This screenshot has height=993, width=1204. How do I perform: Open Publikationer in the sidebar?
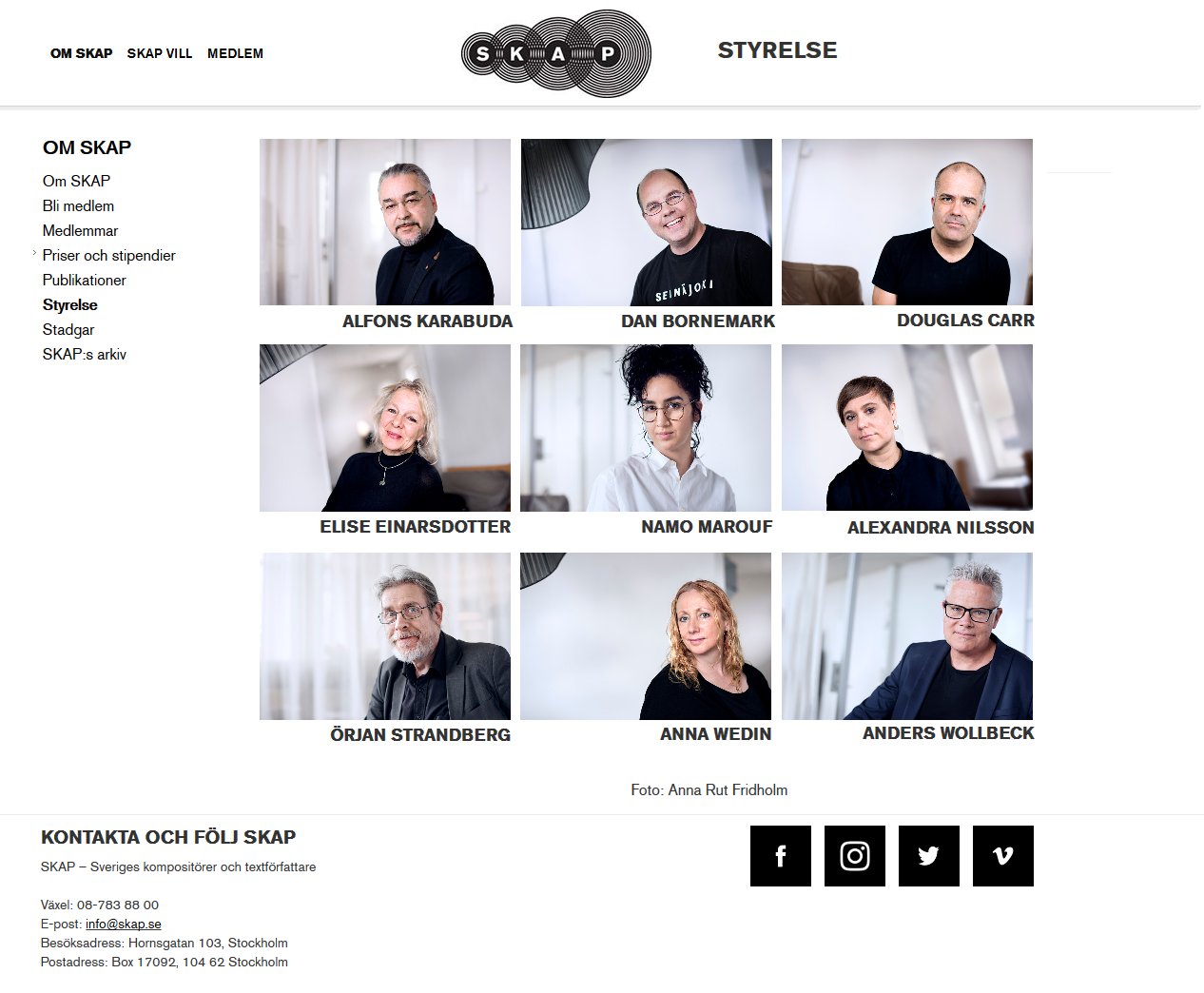pos(85,280)
